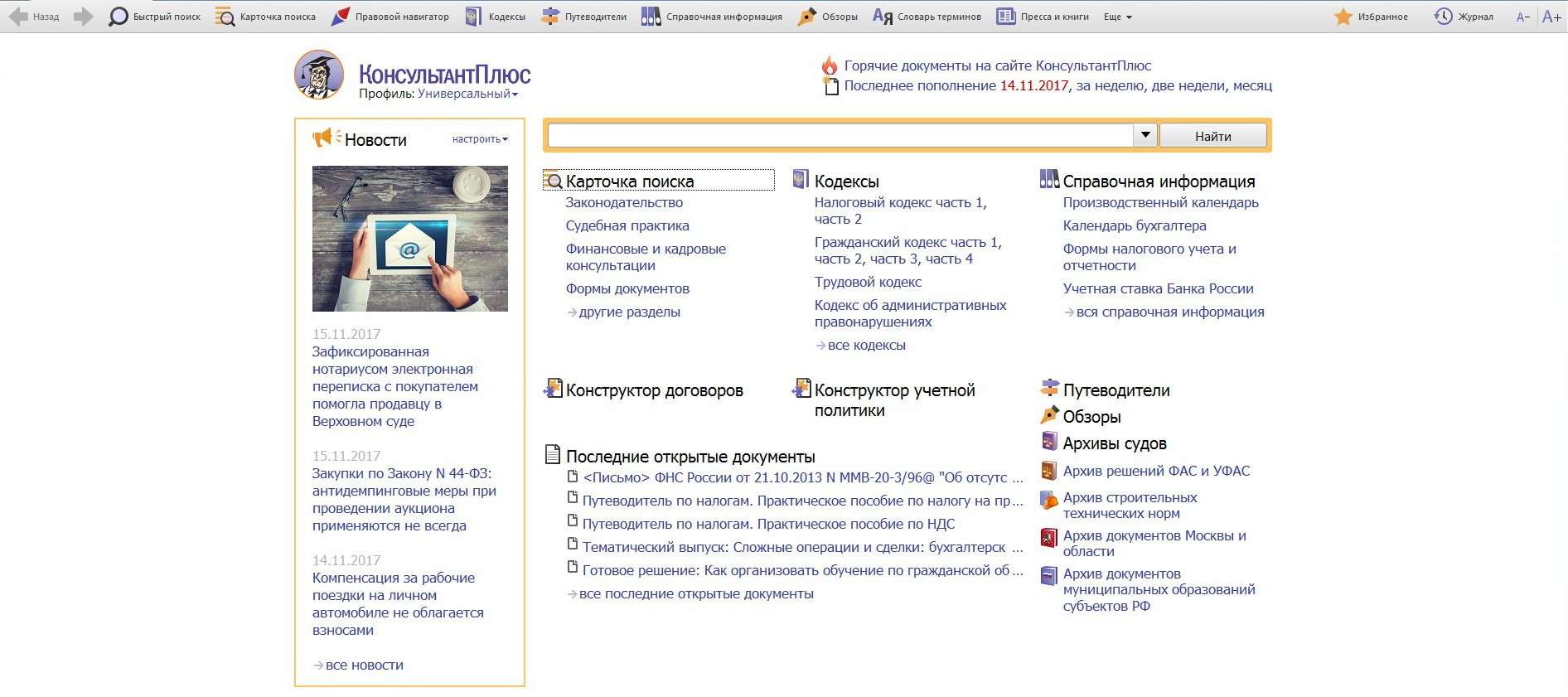1568x697 pixels.
Task: Open the news 'настроить' dropdown
Action: (x=480, y=139)
